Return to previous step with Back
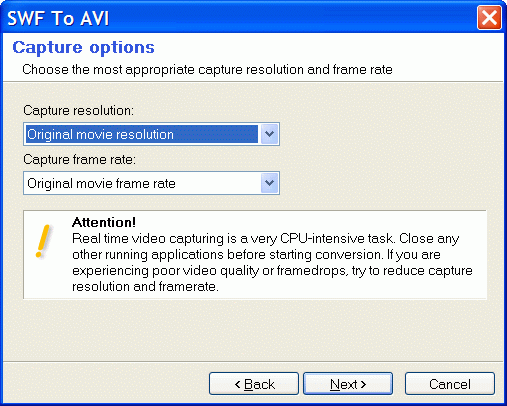 254,384
